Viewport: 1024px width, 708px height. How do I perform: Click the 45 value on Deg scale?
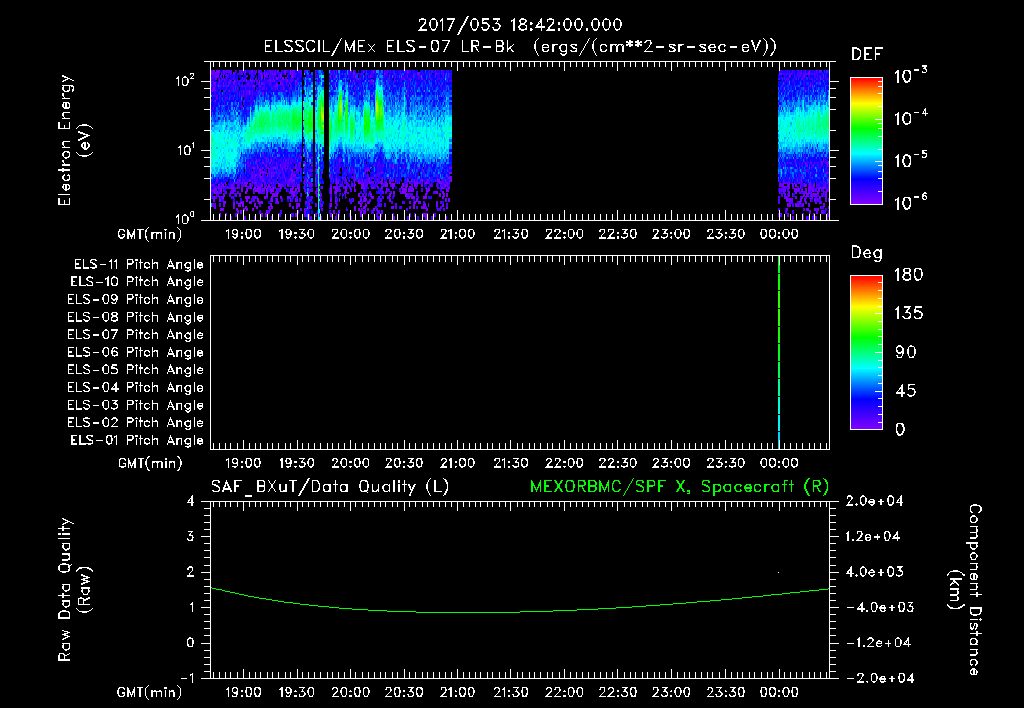click(x=905, y=391)
